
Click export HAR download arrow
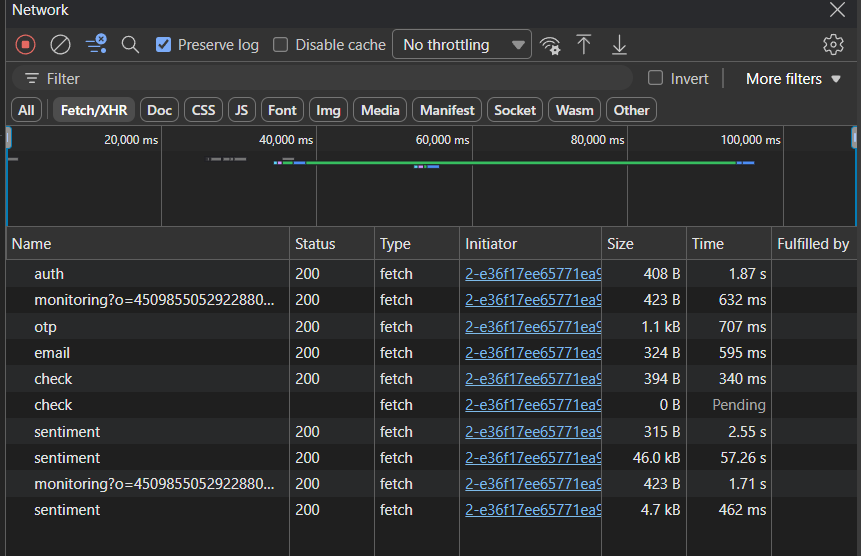tap(619, 44)
